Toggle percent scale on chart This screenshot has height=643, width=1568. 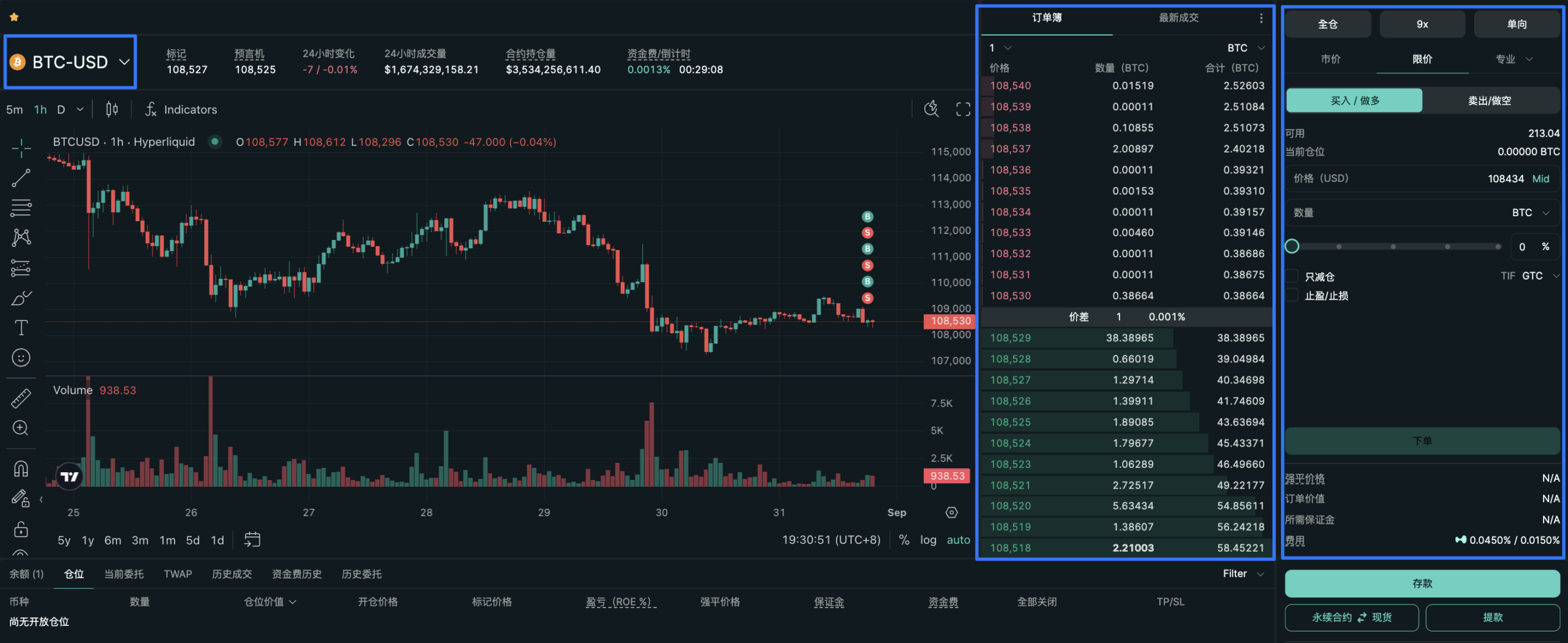click(904, 540)
